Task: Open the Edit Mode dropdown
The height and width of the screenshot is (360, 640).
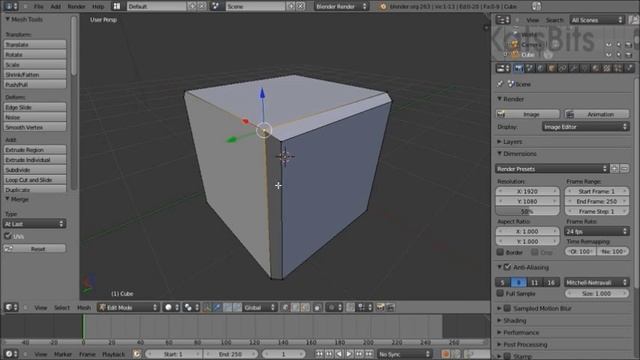Action: click(128, 307)
